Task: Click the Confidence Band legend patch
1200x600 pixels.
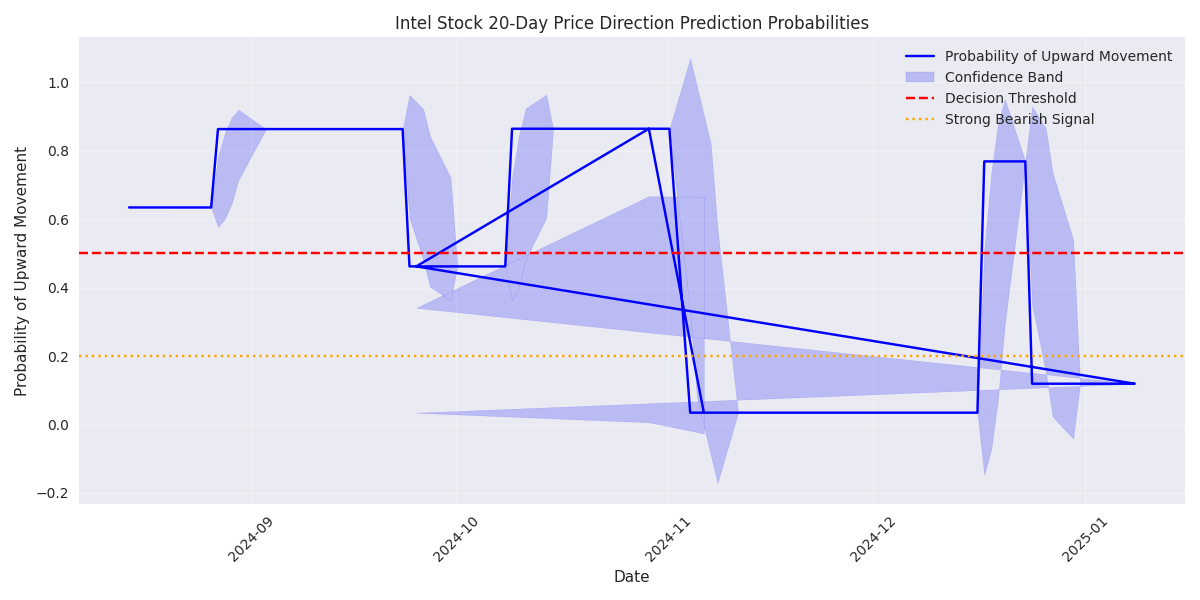Action: pos(919,78)
